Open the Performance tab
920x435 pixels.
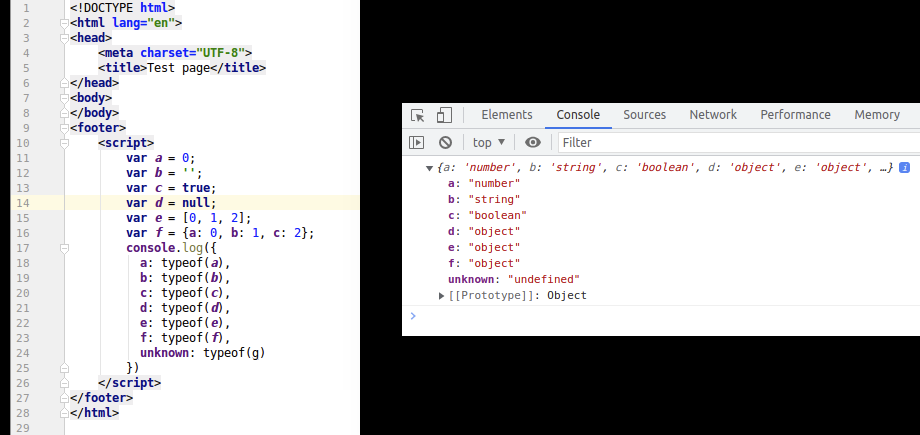click(x=795, y=115)
